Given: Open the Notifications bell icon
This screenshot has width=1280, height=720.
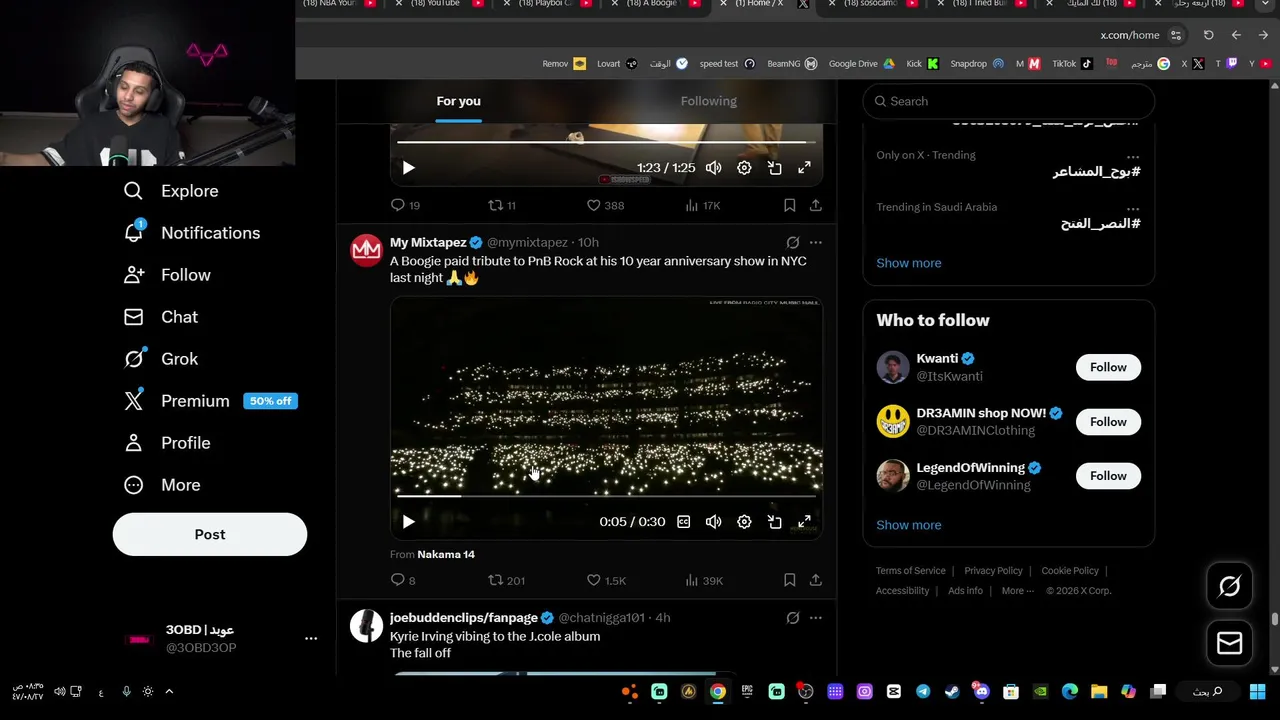Looking at the screenshot, I should (x=134, y=232).
